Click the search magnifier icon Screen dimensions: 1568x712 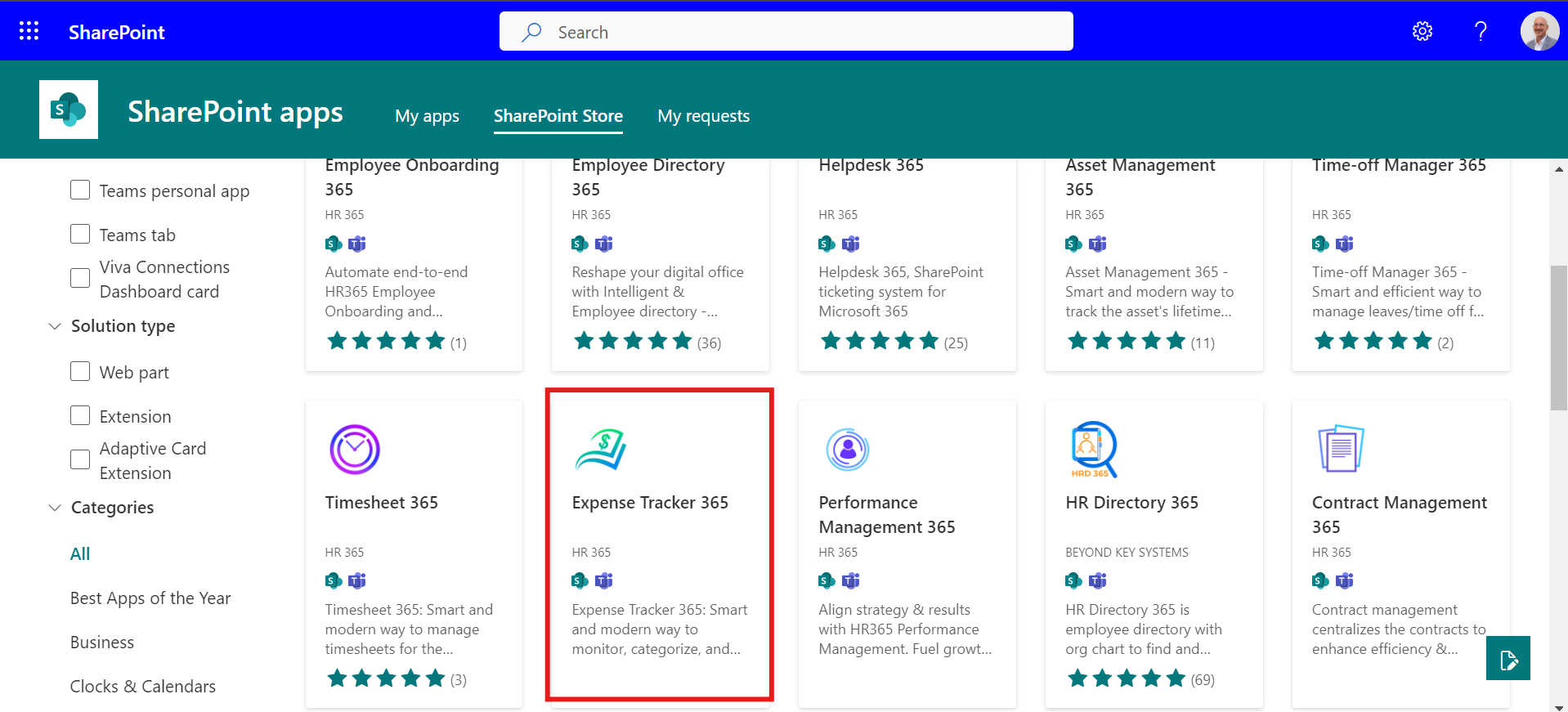(x=532, y=32)
